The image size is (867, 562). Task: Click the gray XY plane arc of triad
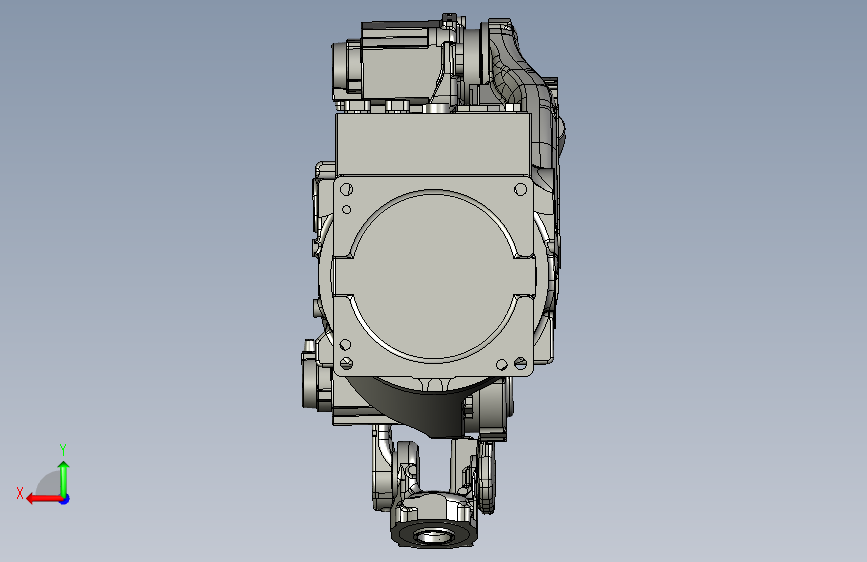pyautogui.click(x=48, y=483)
